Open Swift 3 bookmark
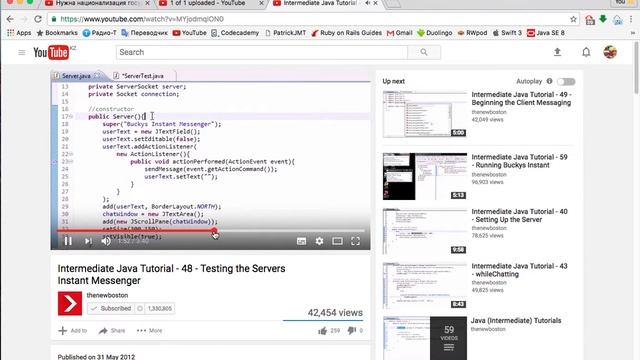 507,33
